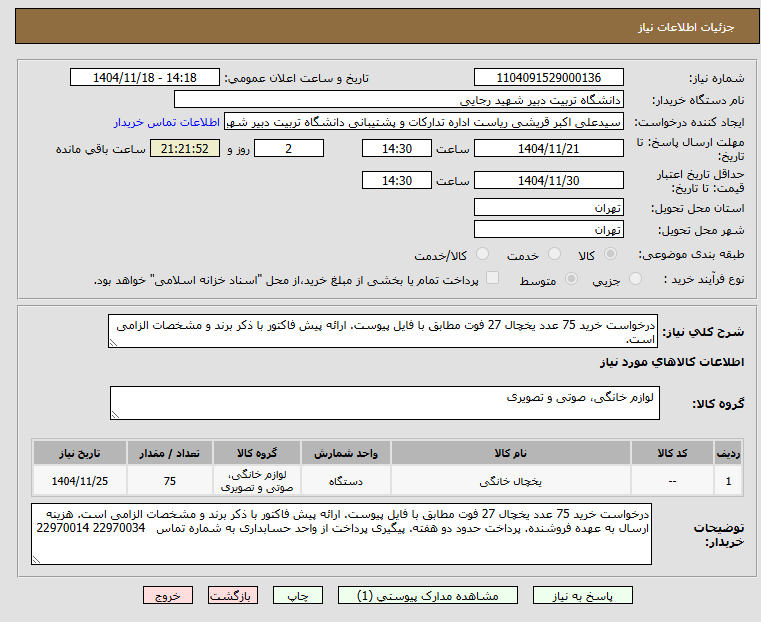Screen dimensions: 761x622
Task: Click the شرح کلی نیاز text area
Action: pos(383,331)
